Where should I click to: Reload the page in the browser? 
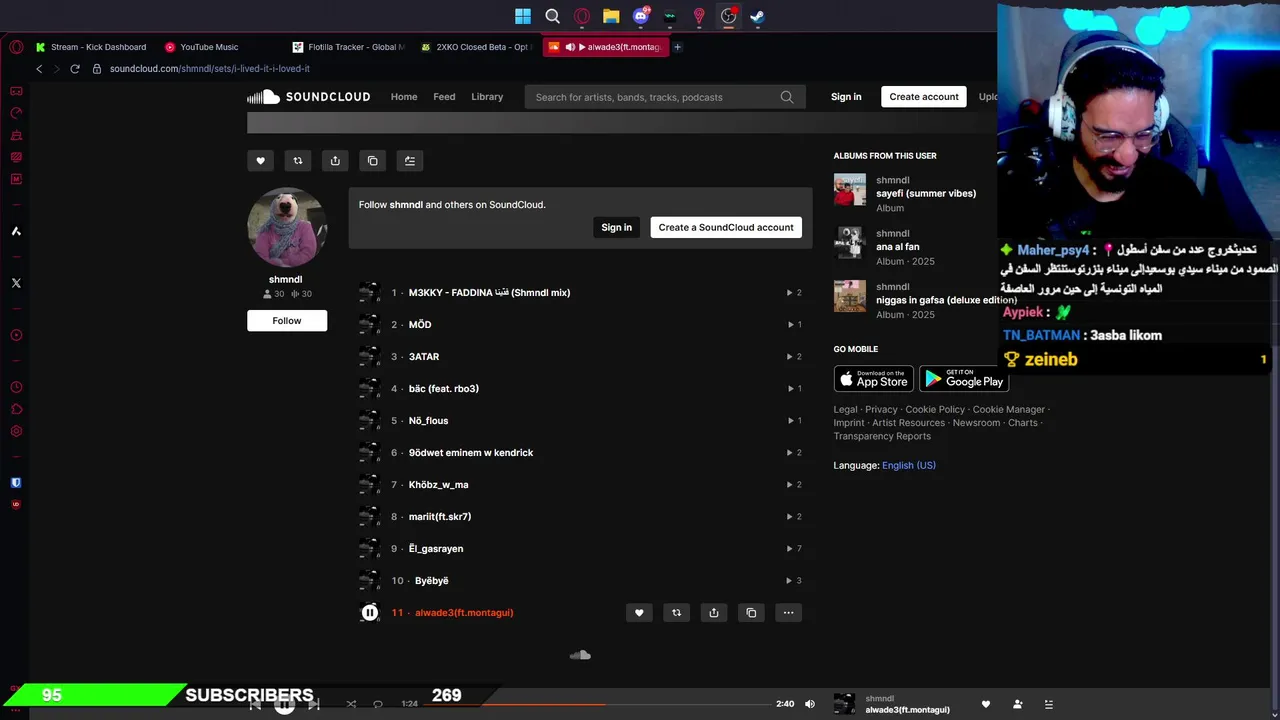tap(74, 69)
